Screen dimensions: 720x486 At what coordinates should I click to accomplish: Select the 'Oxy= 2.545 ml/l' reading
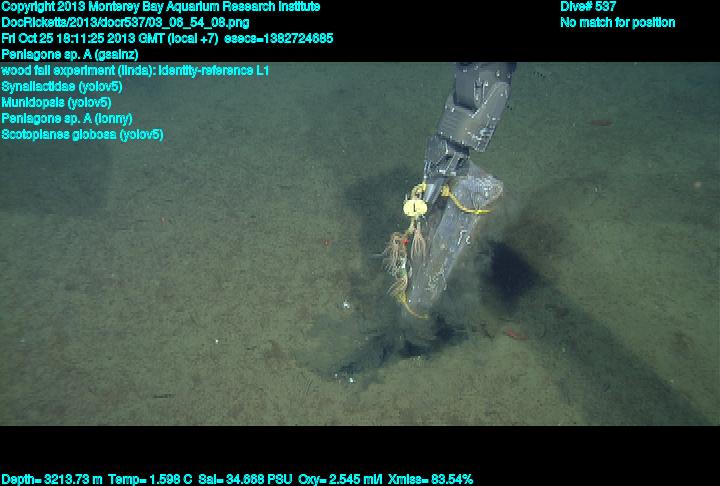340,480
